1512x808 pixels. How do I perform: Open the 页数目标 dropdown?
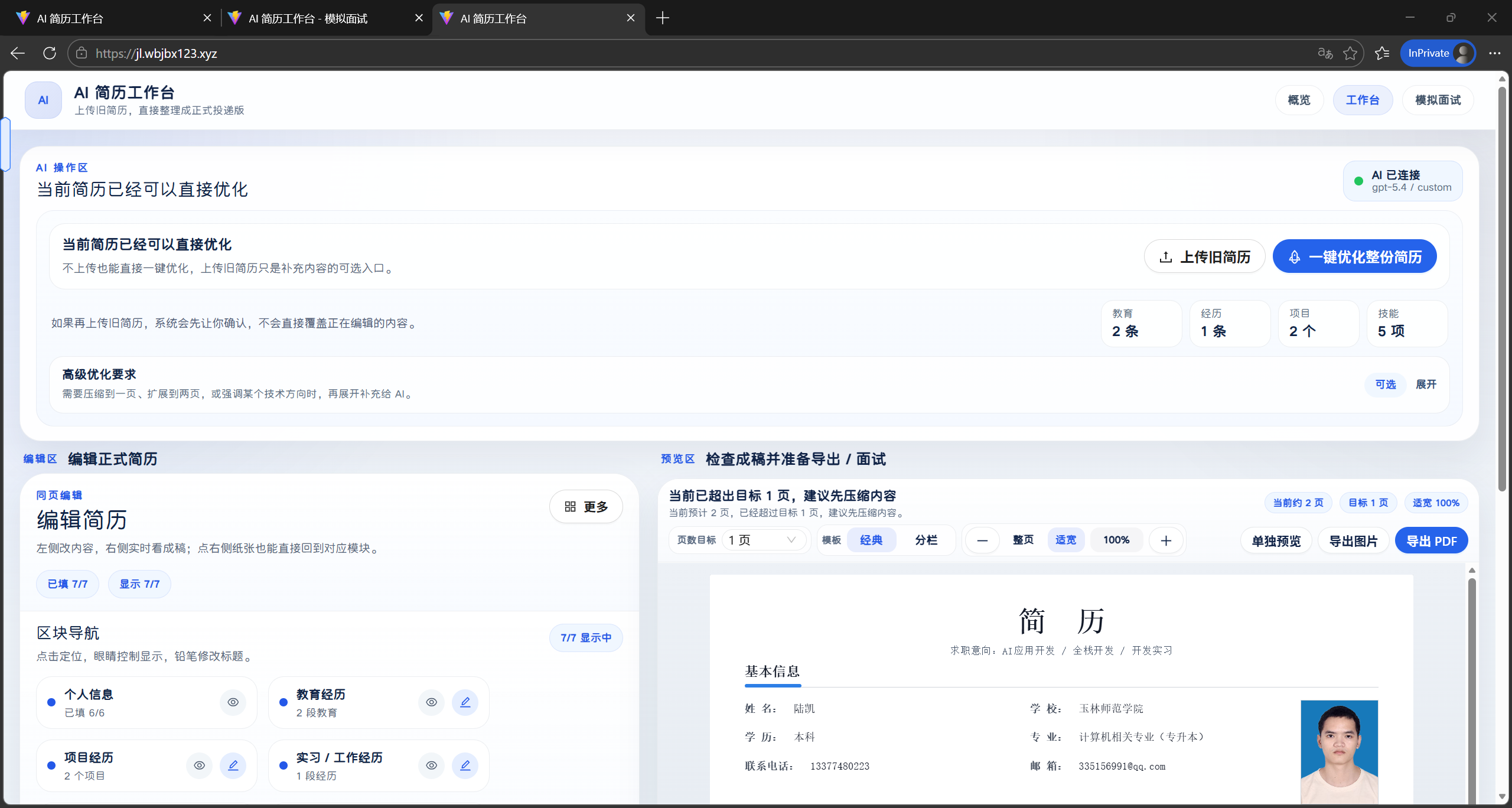(x=763, y=540)
